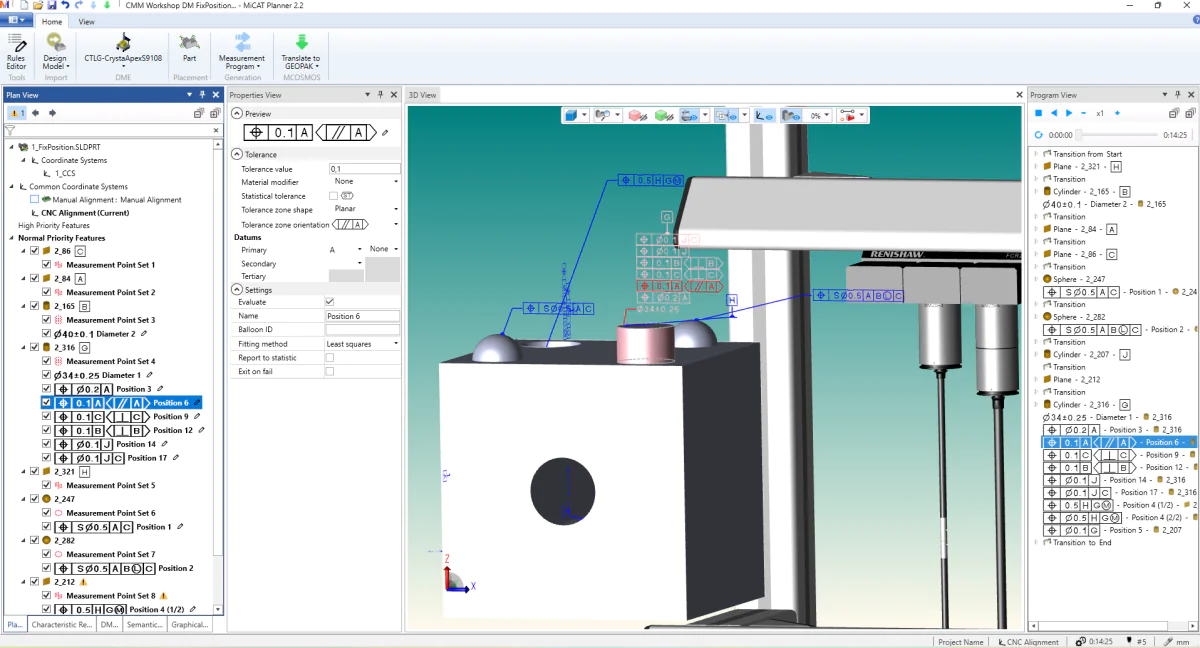
Task: Click the zoom percentage control in 3D toolbar
Action: (x=817, y=115)
